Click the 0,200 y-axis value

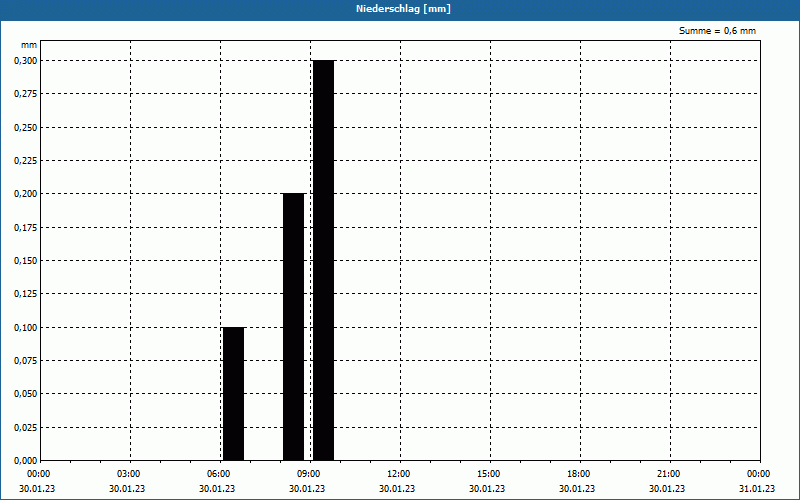click(26, 194)
